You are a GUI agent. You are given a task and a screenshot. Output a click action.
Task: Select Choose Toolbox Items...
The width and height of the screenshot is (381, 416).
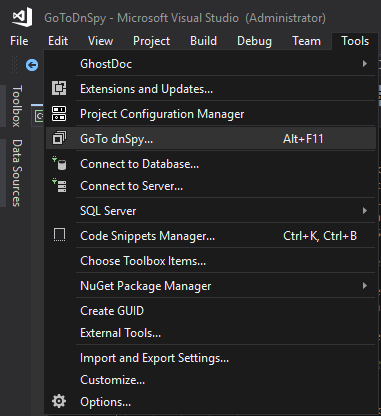[211, 261]
